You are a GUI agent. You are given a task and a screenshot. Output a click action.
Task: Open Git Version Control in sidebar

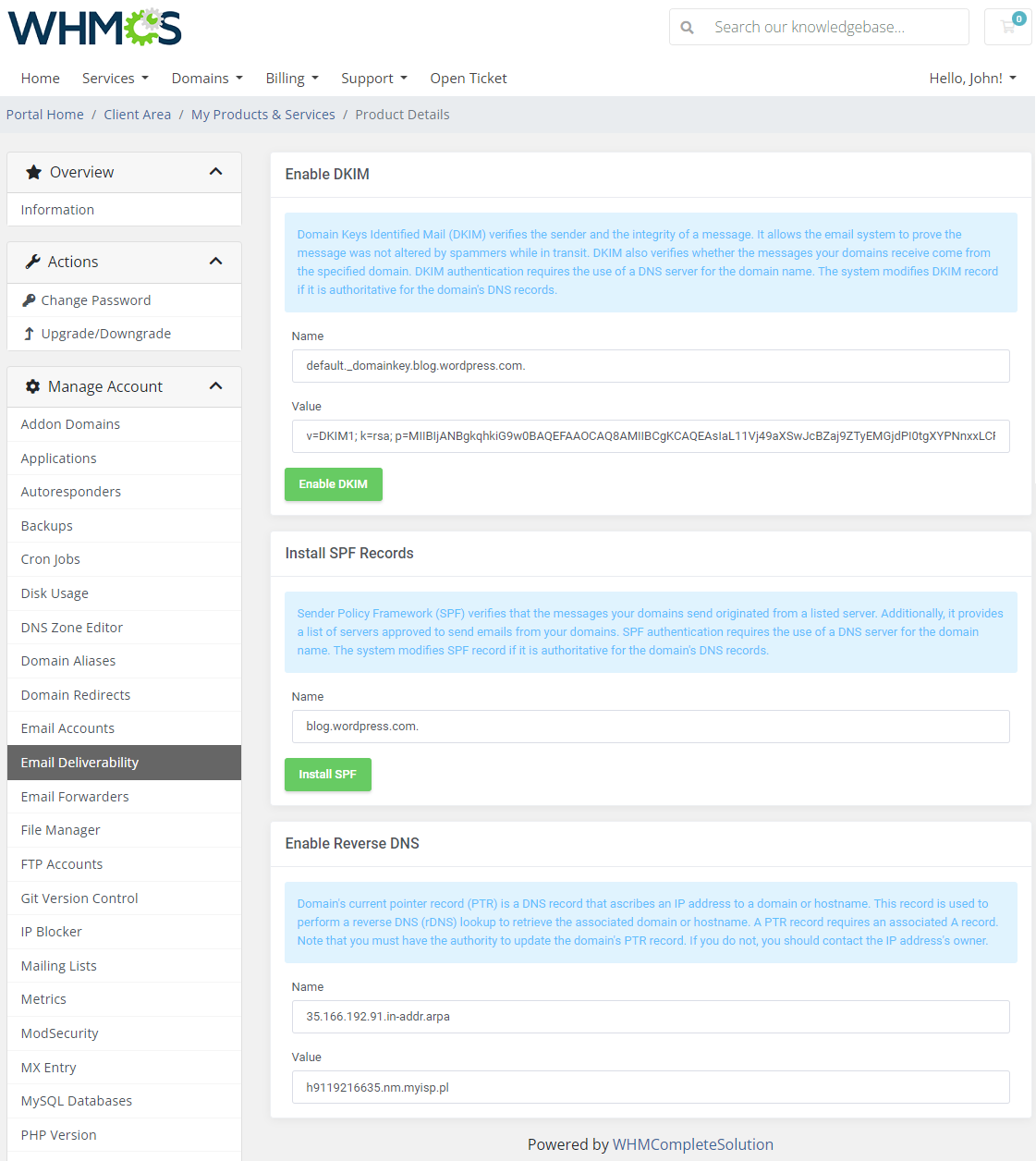tap(124, 898)
